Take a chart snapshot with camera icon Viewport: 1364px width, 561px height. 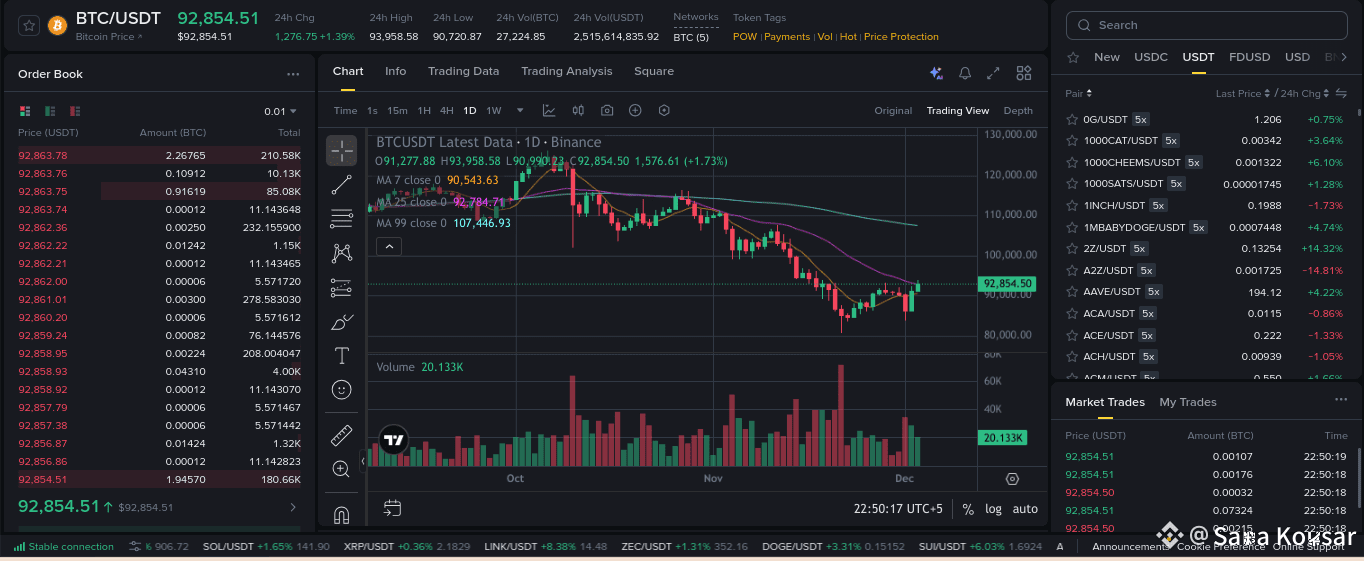[607, 110]
